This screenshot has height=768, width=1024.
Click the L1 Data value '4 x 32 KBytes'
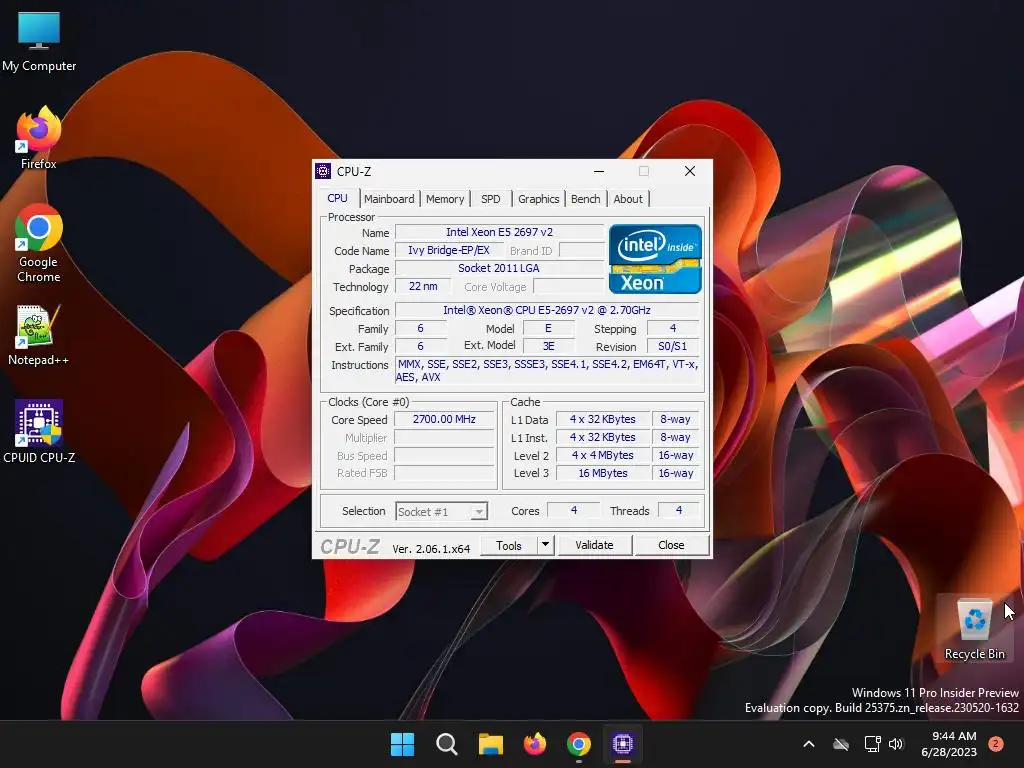[603, 419]
